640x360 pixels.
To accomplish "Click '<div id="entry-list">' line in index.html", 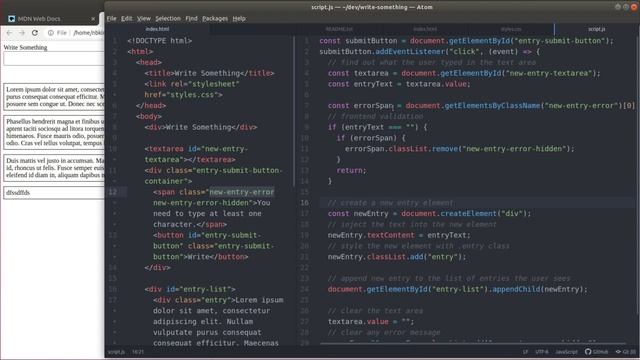I will (x=190, y=289).
